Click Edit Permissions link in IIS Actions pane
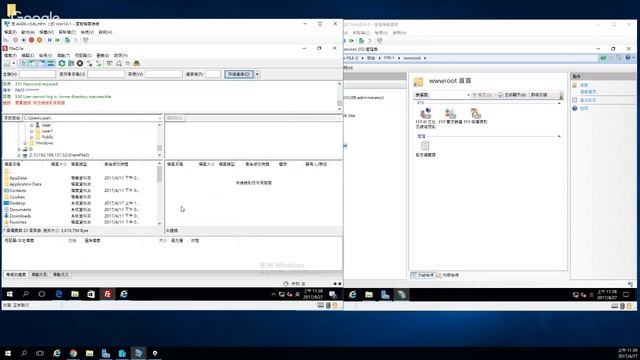640x360 pixels. click(588, 92)
